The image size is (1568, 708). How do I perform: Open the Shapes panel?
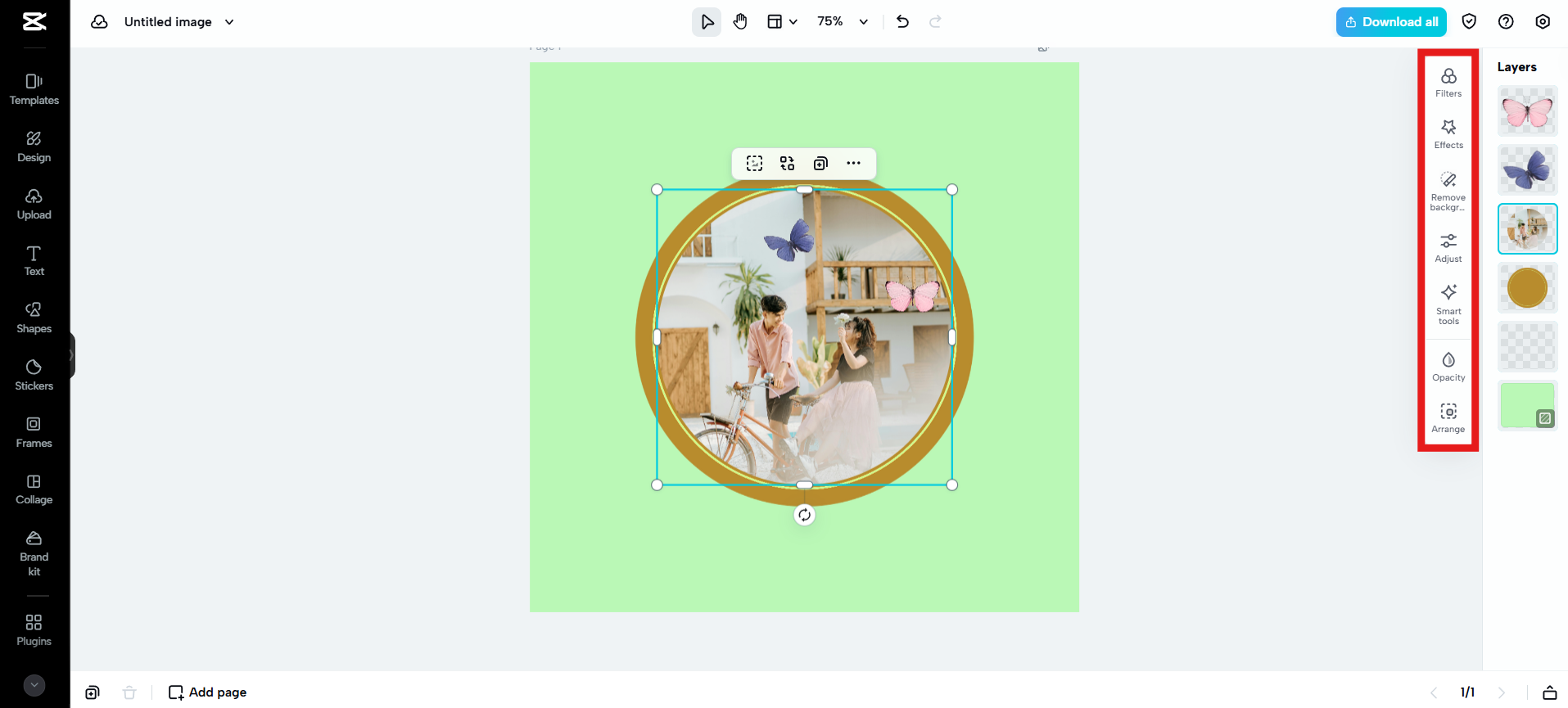34,318
